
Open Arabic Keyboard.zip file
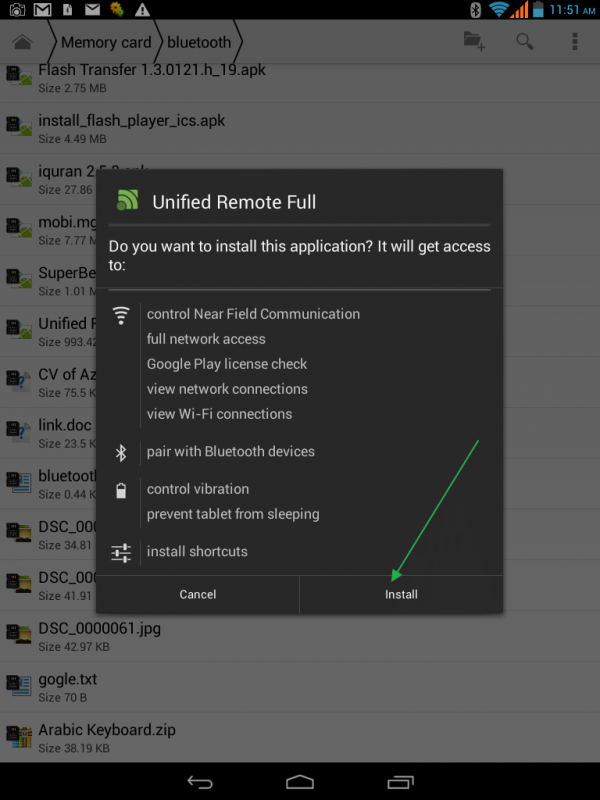[x=107, y=730]
